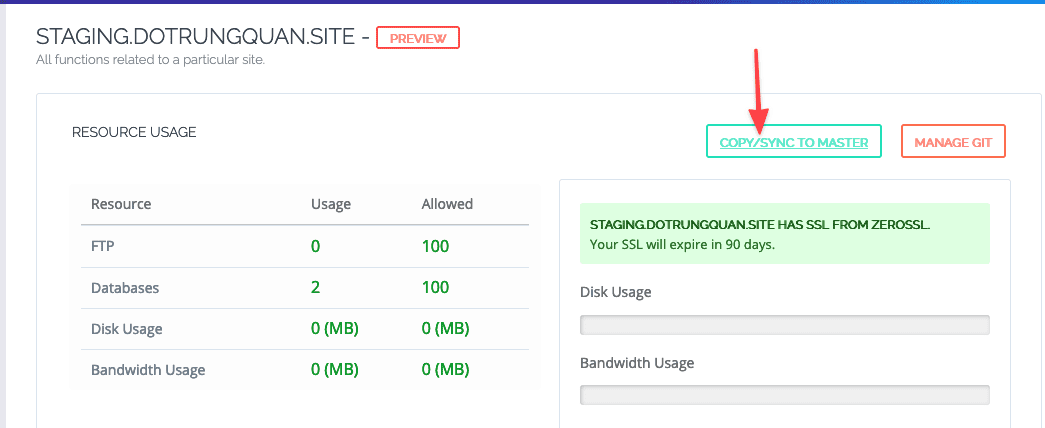Screen dimensions: 1045x428
Task: Click the RESOURCE USAGE section heading
Action: (x=134, y=131)
